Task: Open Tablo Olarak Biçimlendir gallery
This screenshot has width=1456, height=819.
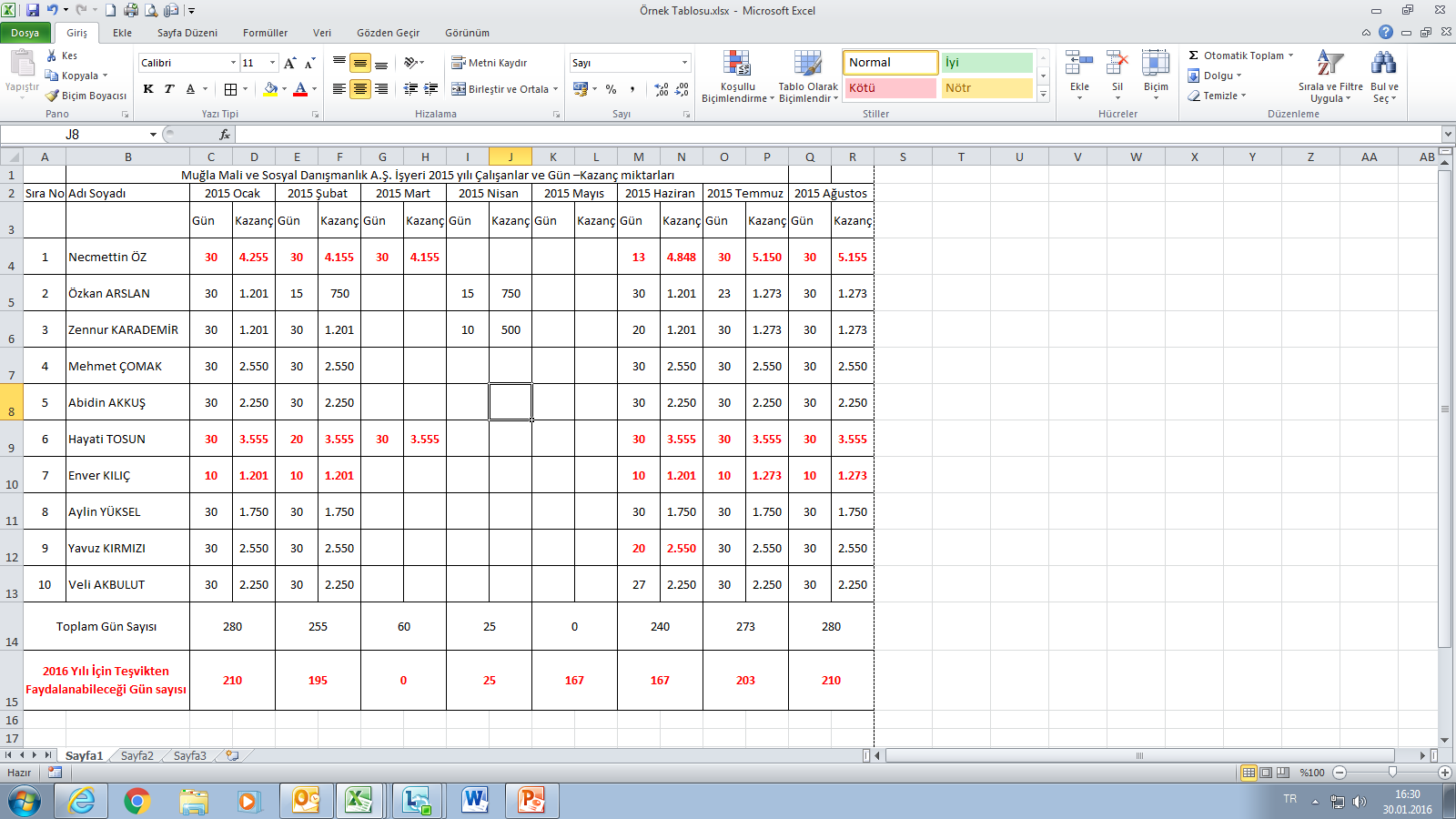Action: (808, 77)
